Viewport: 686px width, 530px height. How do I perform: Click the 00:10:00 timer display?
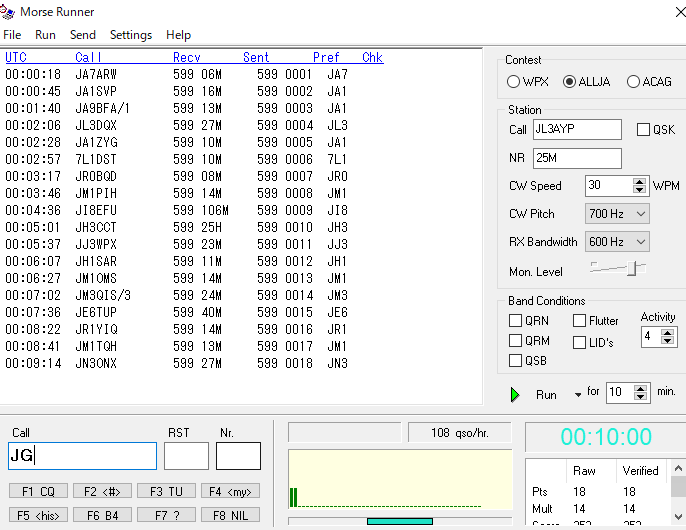pyautogui.click(x=606, y=437)
